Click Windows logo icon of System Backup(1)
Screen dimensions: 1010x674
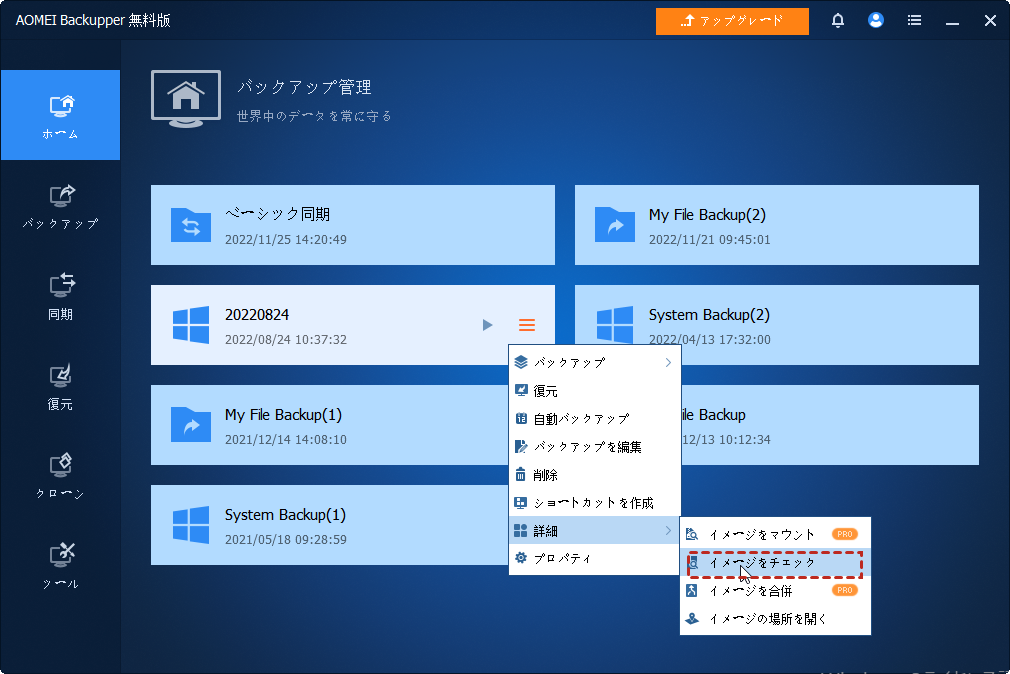point(191,525)
